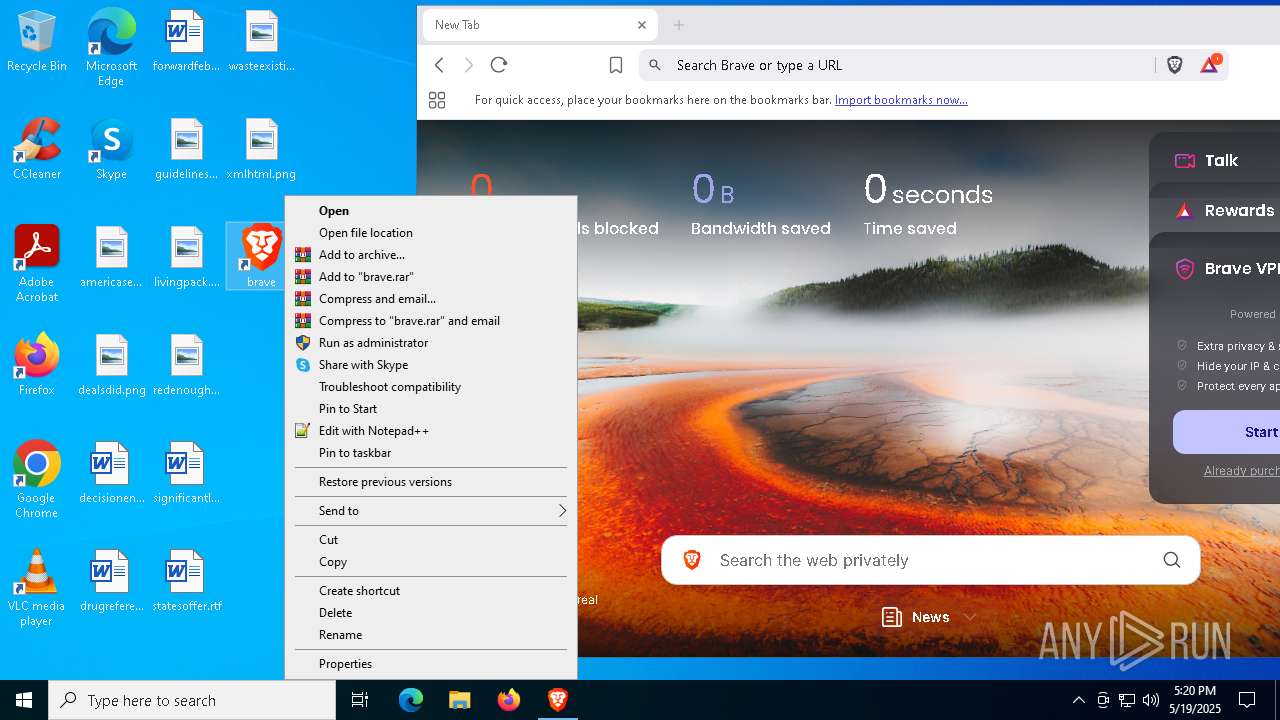
Task: Reload the page in Brave
Action: 499,65
